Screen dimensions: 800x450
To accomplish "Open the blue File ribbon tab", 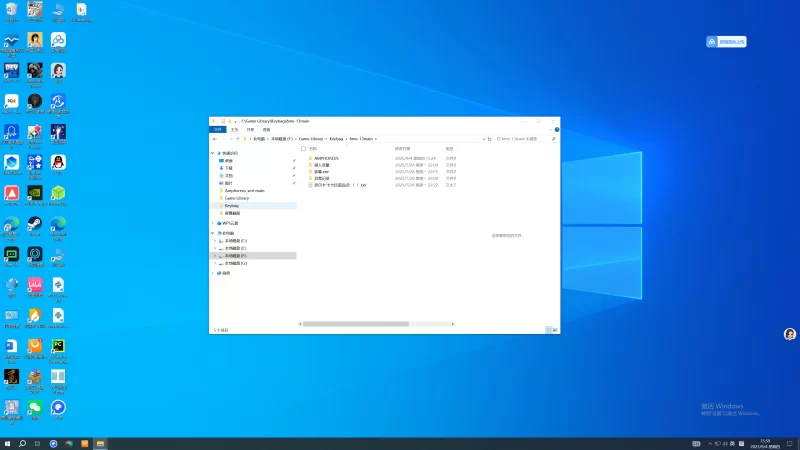I will point(217,129).
